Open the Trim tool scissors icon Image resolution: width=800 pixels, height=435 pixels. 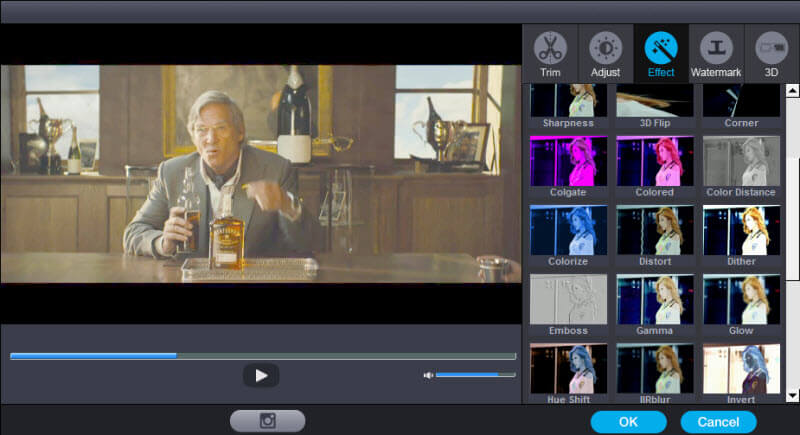[550, 54]
